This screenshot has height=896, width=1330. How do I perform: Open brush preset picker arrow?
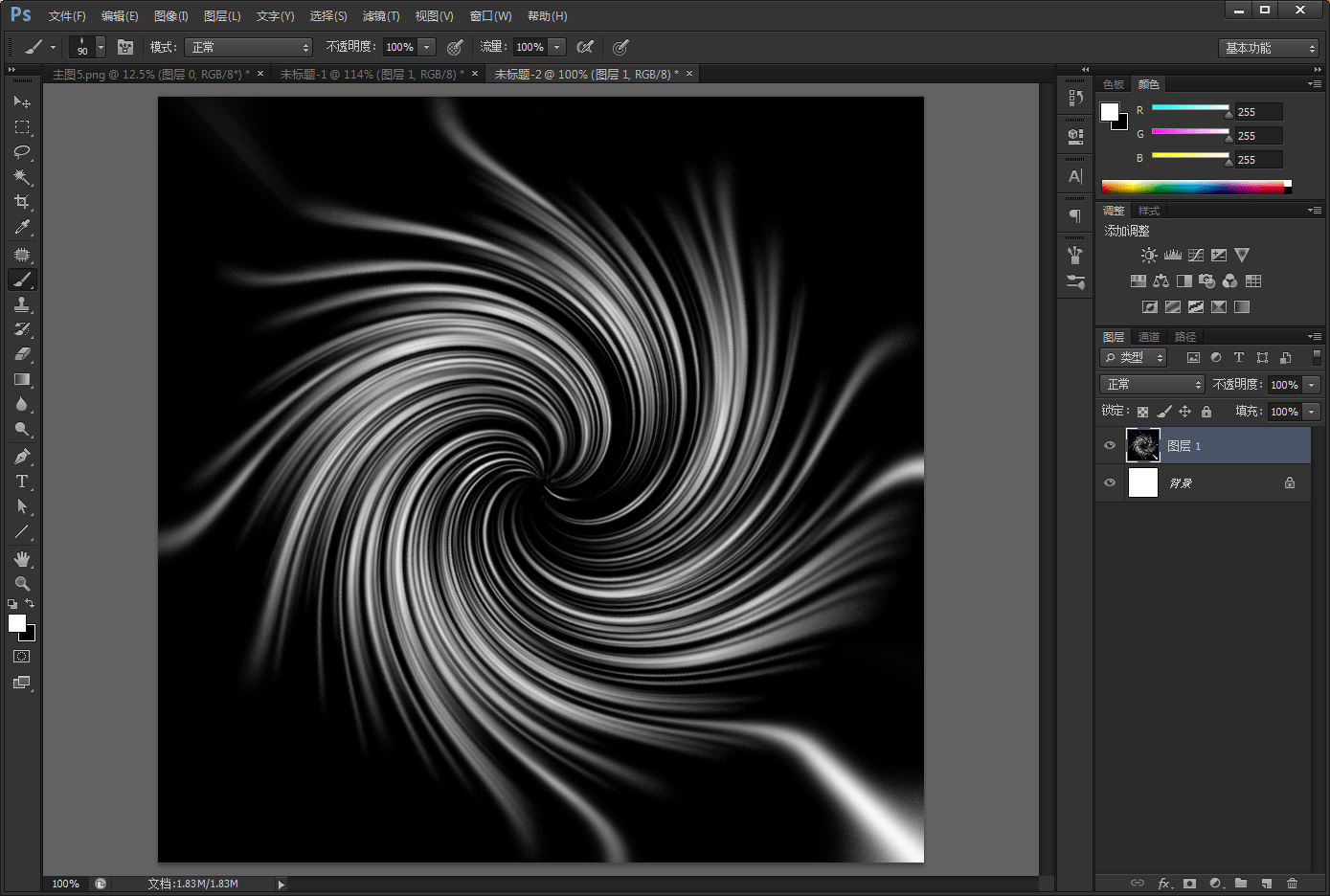101,47
